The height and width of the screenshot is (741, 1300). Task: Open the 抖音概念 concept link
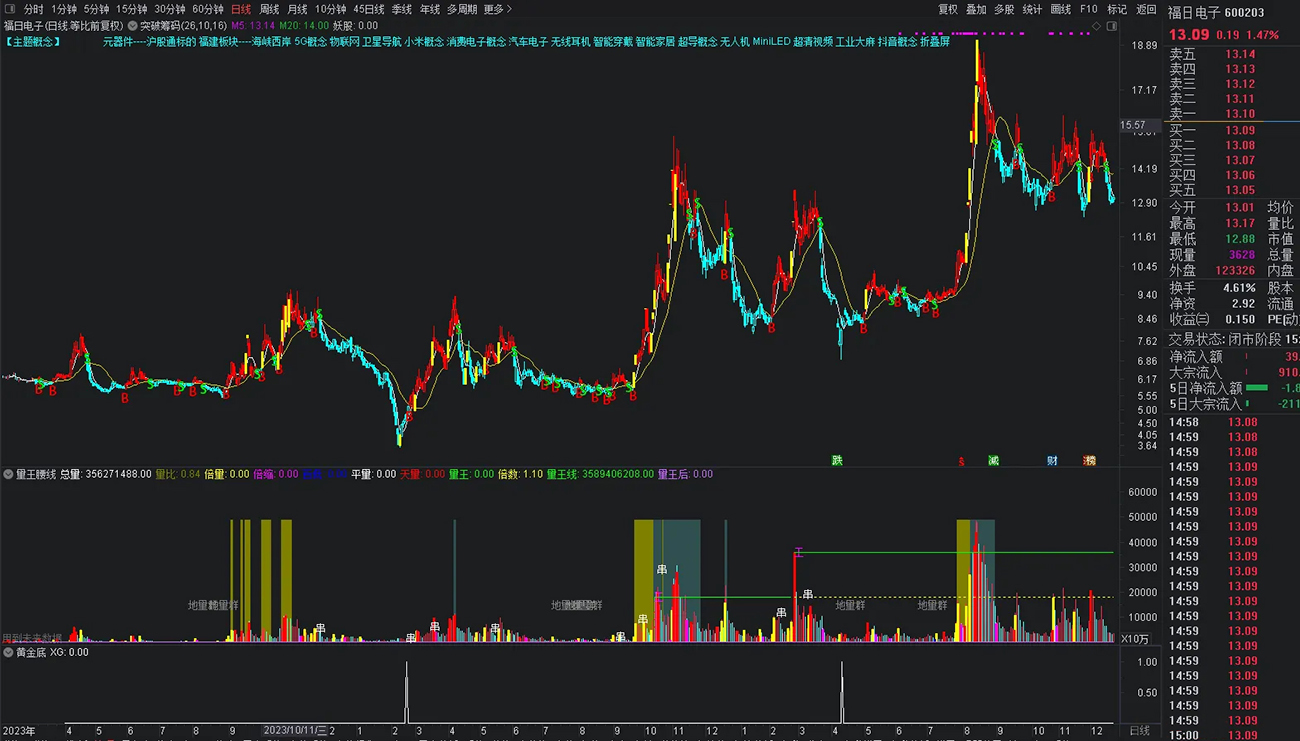pos(897,42)
